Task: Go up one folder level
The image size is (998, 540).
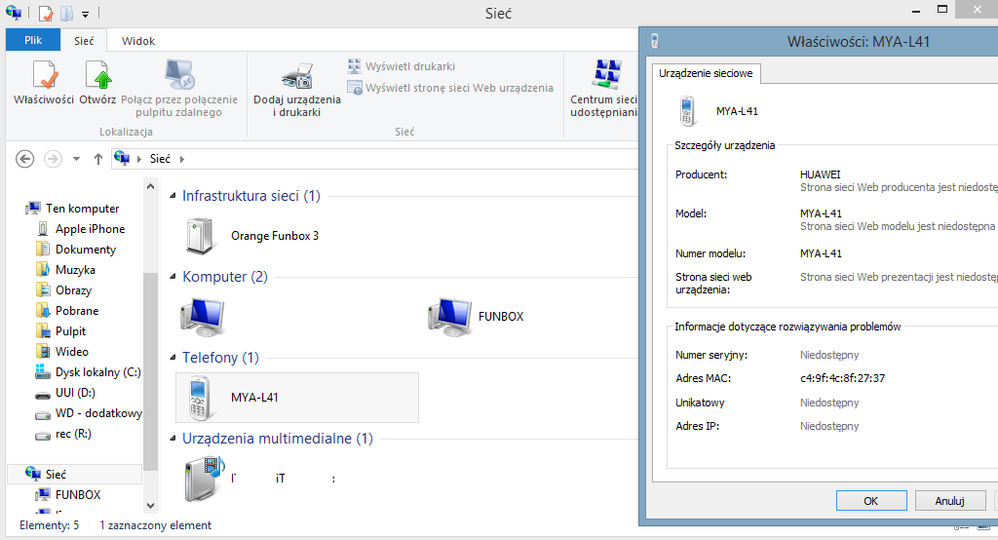Action: pyautogui.click(x=98, y=159)
